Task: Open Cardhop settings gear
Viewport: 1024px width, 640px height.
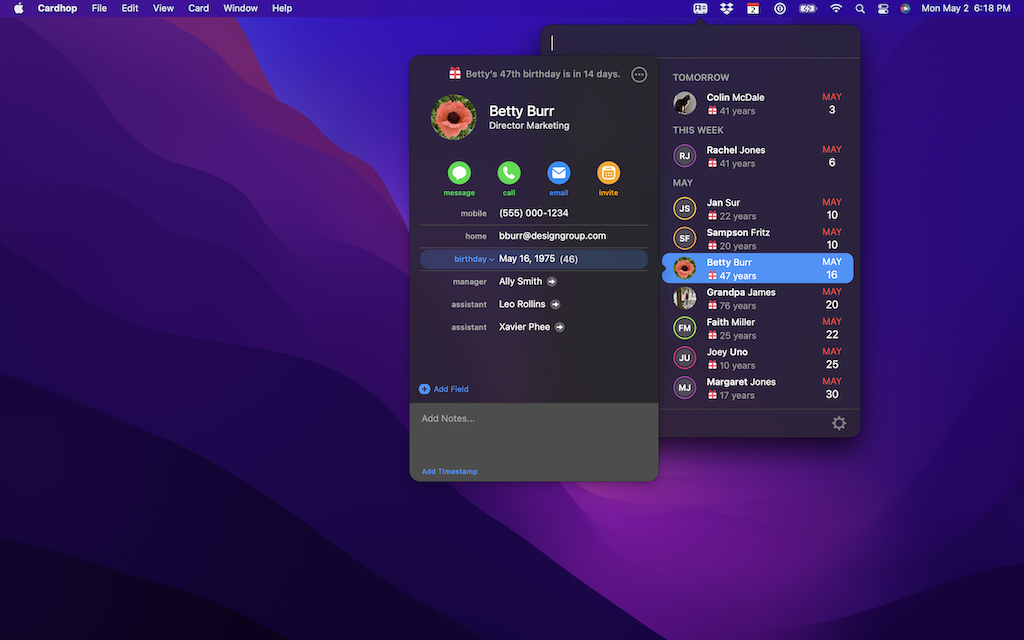Action: (839, 423)
